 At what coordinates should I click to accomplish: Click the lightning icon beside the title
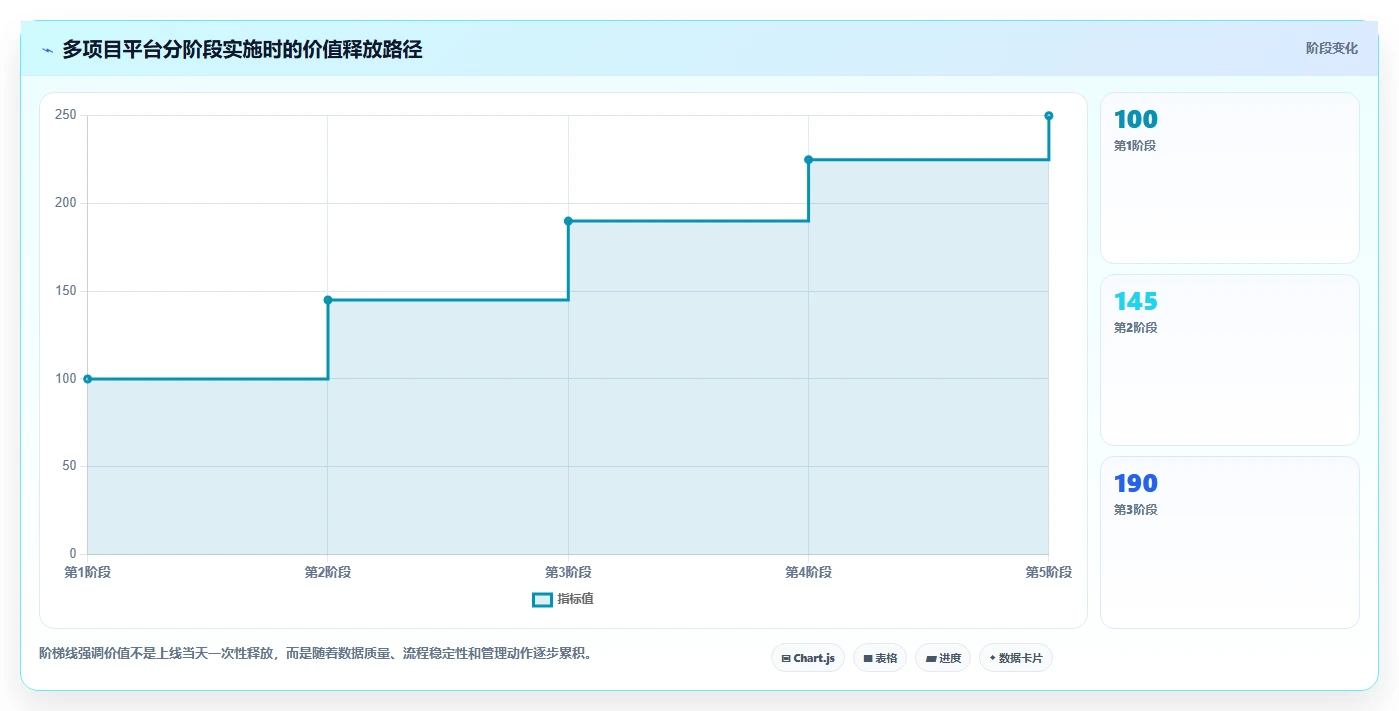[47, 50]
